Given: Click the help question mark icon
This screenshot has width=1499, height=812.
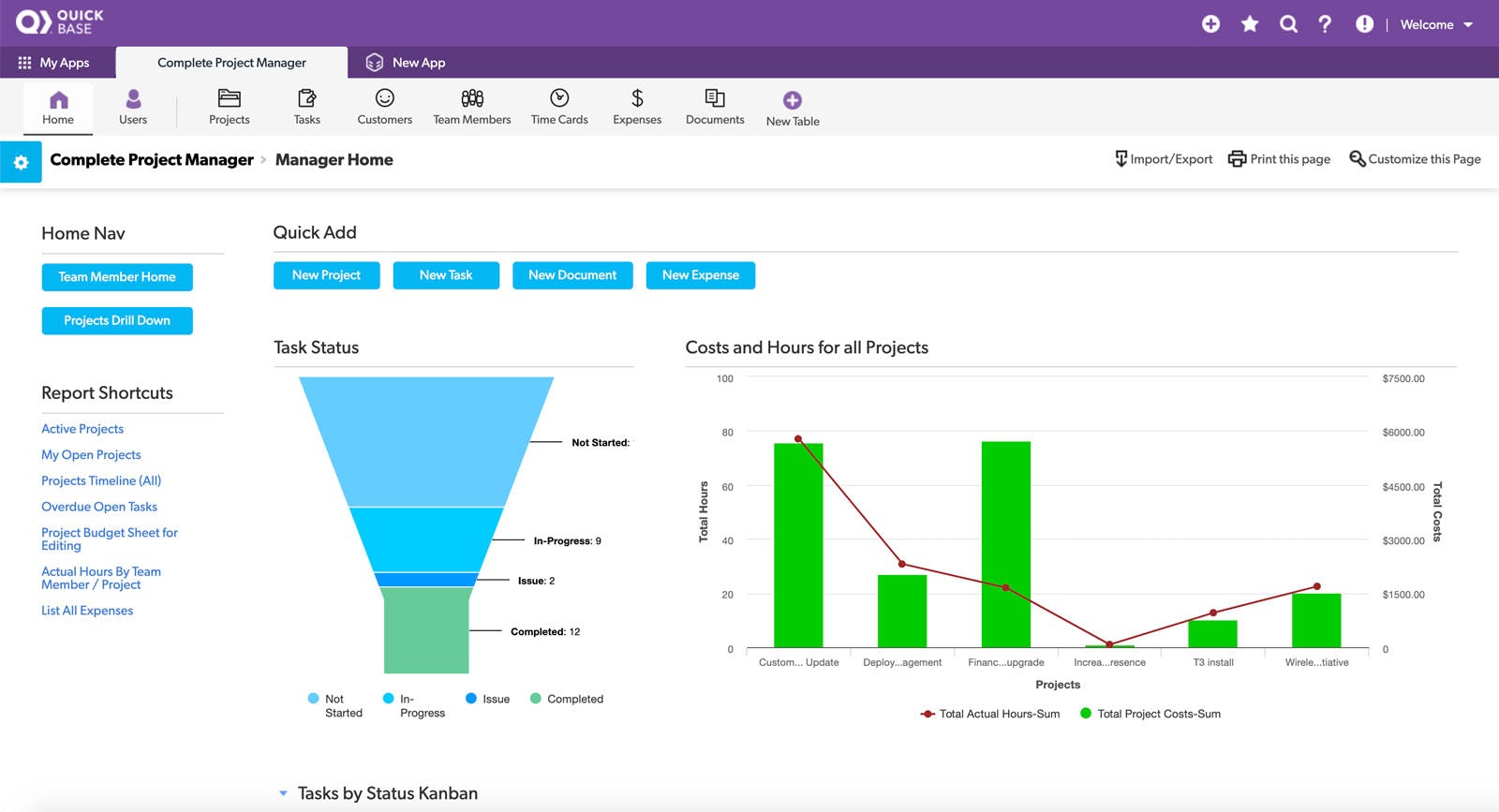Looking at the screenshot, I should click(1325, 24).
